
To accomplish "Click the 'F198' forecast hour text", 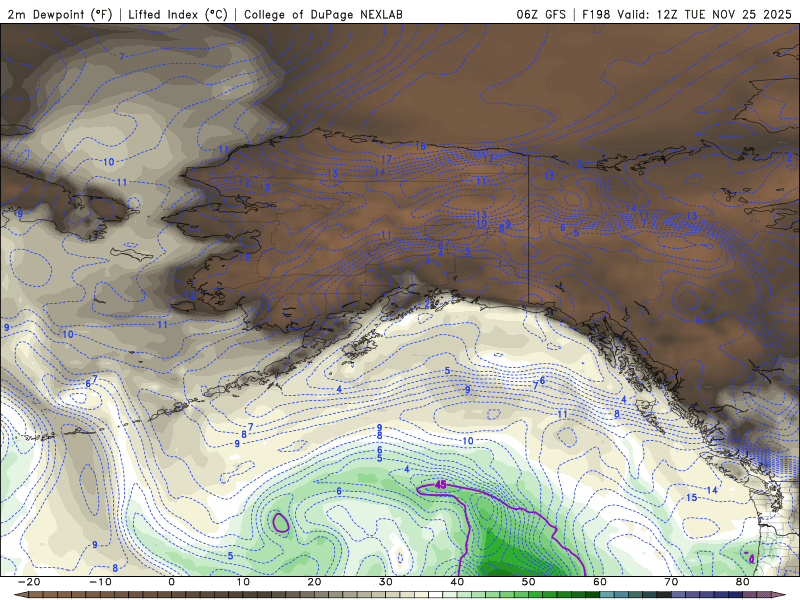I will click(596, 14).
